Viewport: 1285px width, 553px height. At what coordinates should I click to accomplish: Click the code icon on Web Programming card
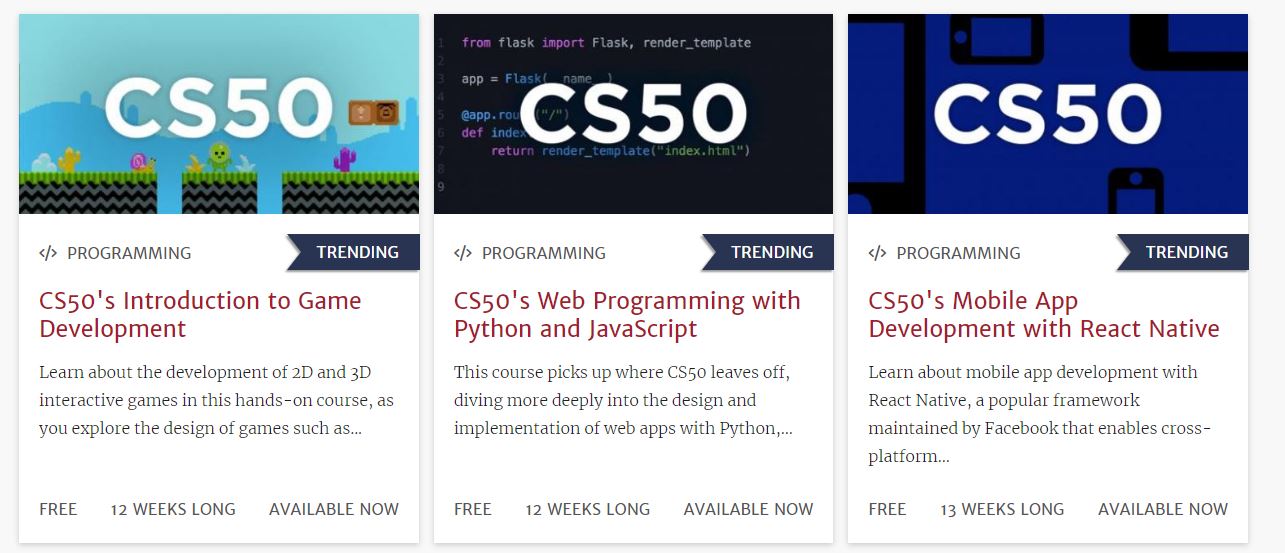pos(463,253)
